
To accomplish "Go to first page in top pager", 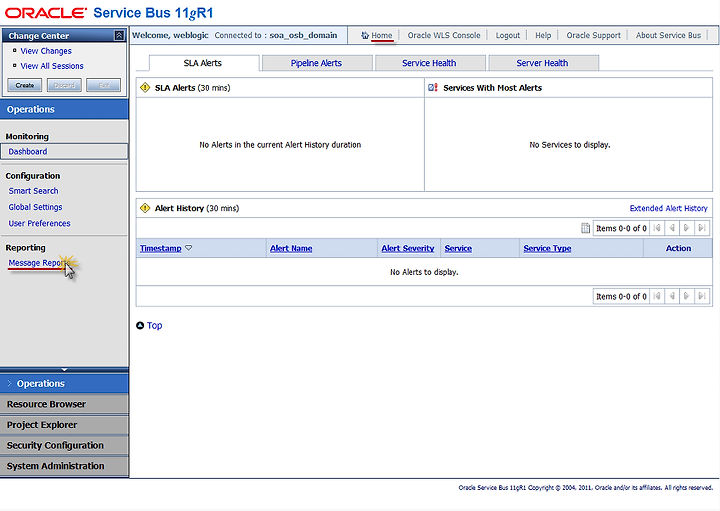I will point(657,228).
